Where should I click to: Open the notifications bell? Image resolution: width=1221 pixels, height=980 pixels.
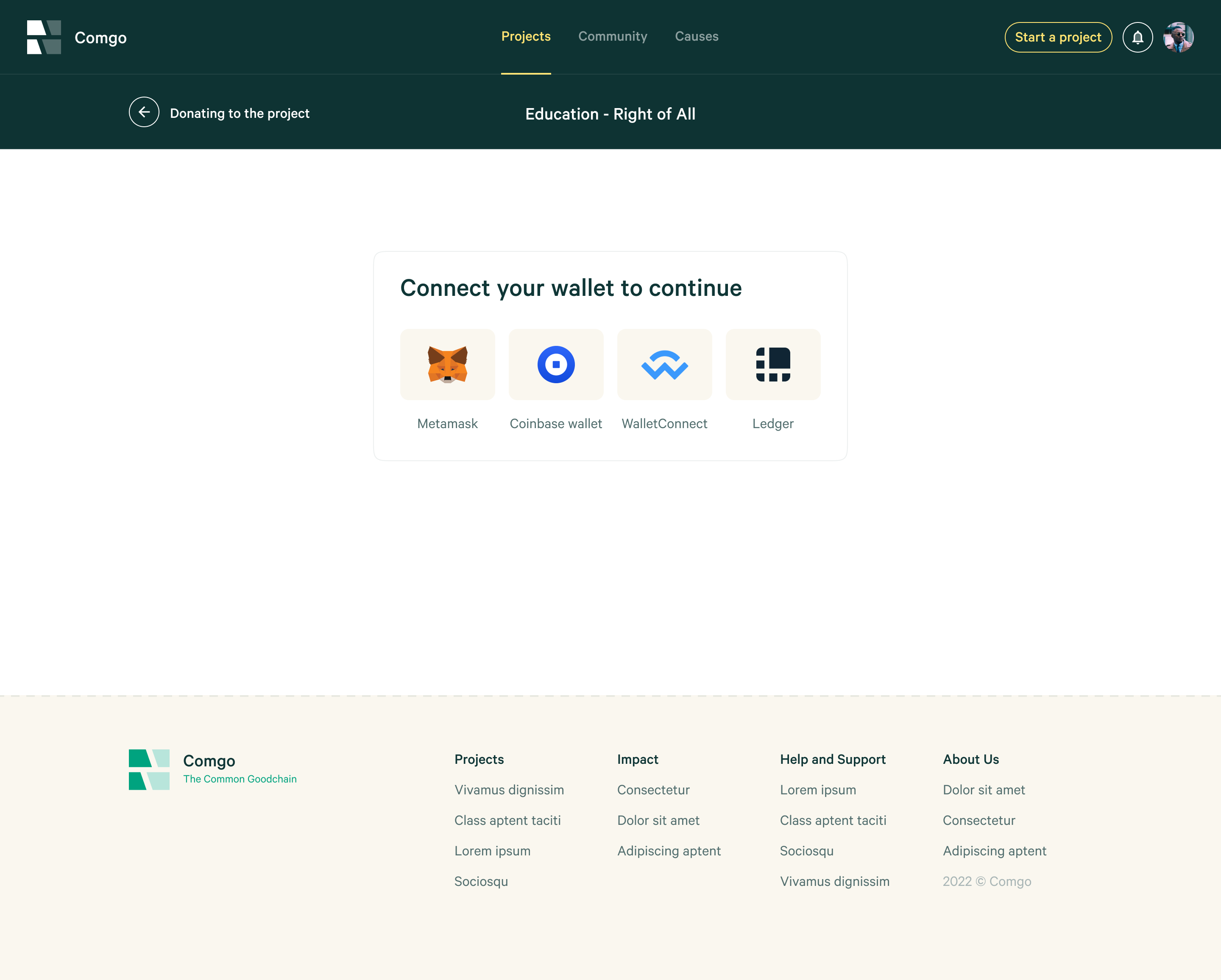1137,37
